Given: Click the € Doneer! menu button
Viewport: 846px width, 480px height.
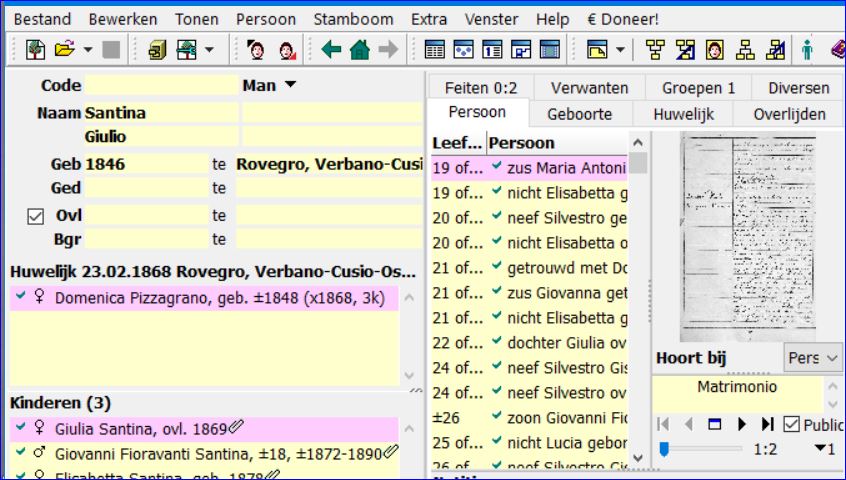Looking at the screenshot, I should click(x=622, y=19).
